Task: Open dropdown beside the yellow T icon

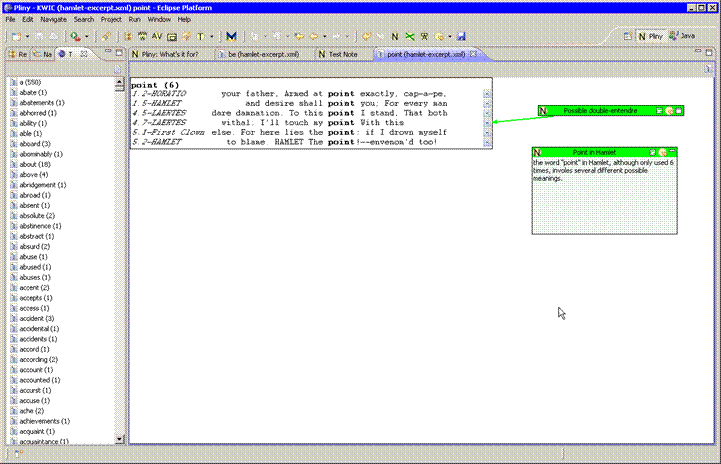Action: pyautogui.click(x=212, y=36)
